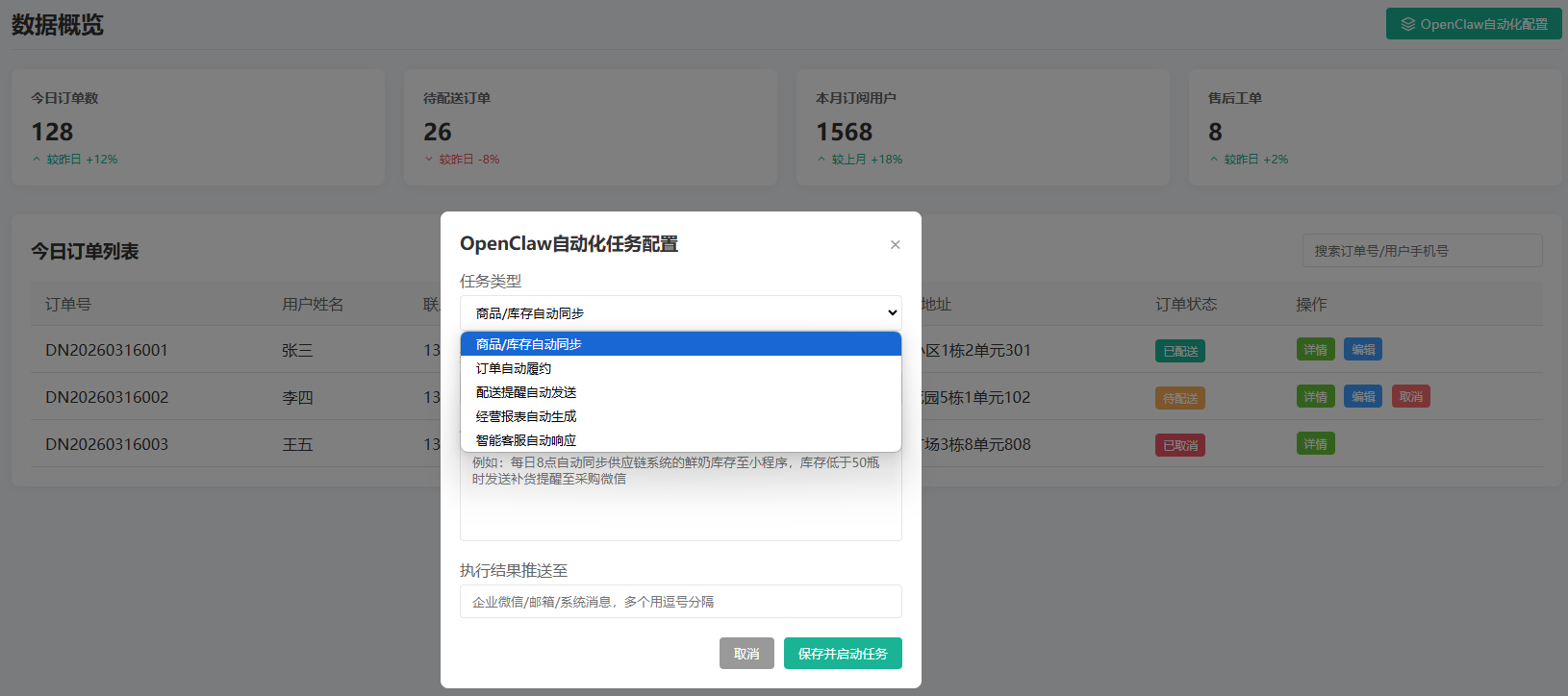Viewport: 1568px width, 696px height.
Task: Close the OpenClaw task configuration dialog
Action: coord(895,245)
